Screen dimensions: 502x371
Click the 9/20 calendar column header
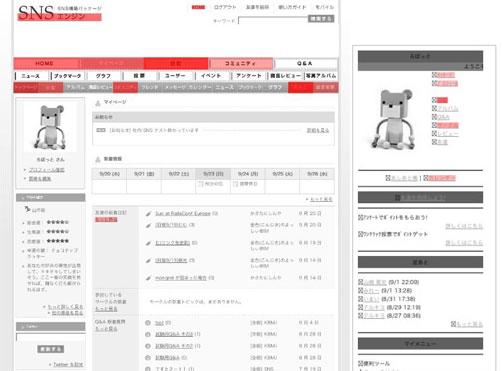click(x=109, y=174)
